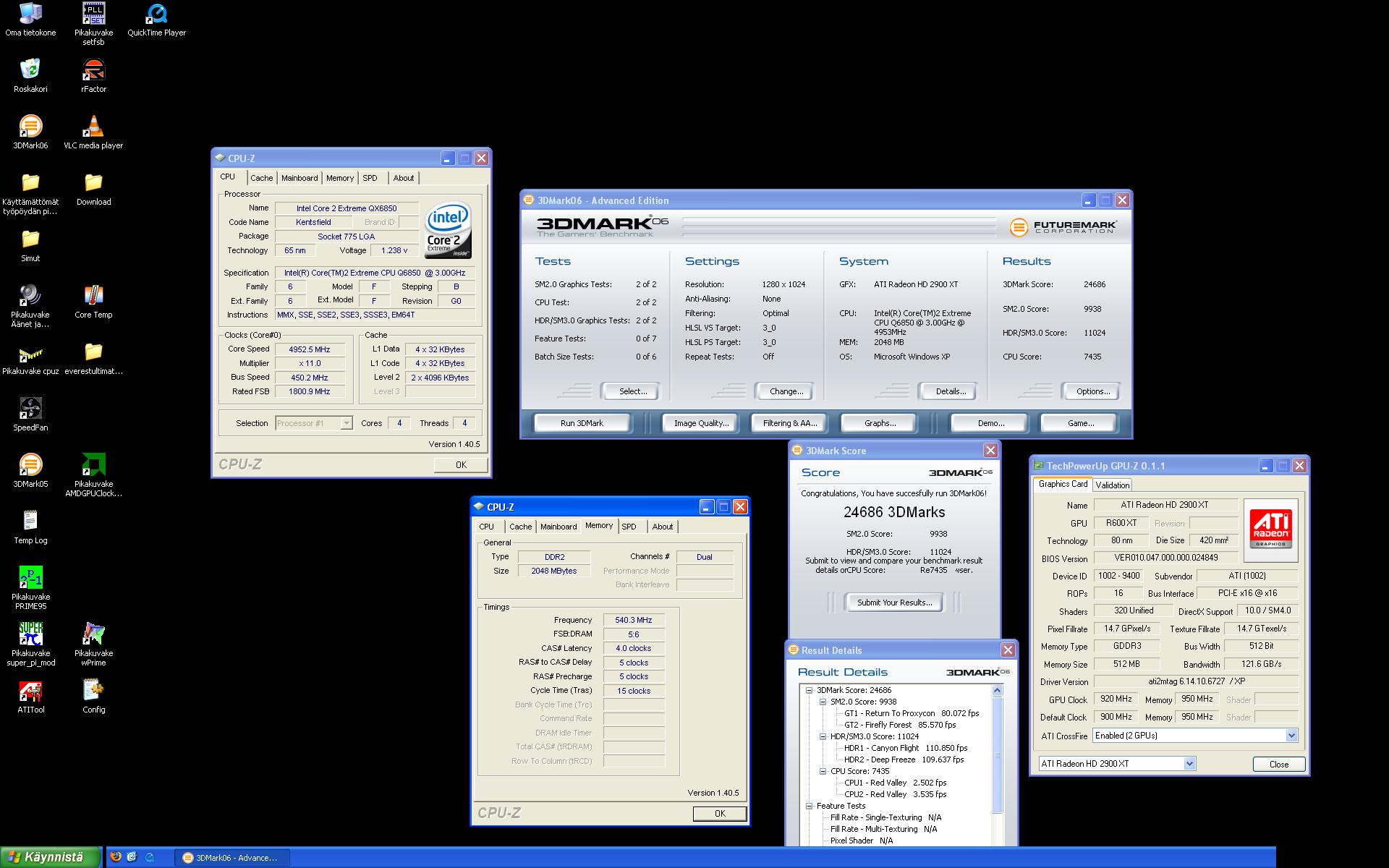Collapse the Feature Tests tree node
Viewport: 1389px width, 868px height.
(810, 806)
